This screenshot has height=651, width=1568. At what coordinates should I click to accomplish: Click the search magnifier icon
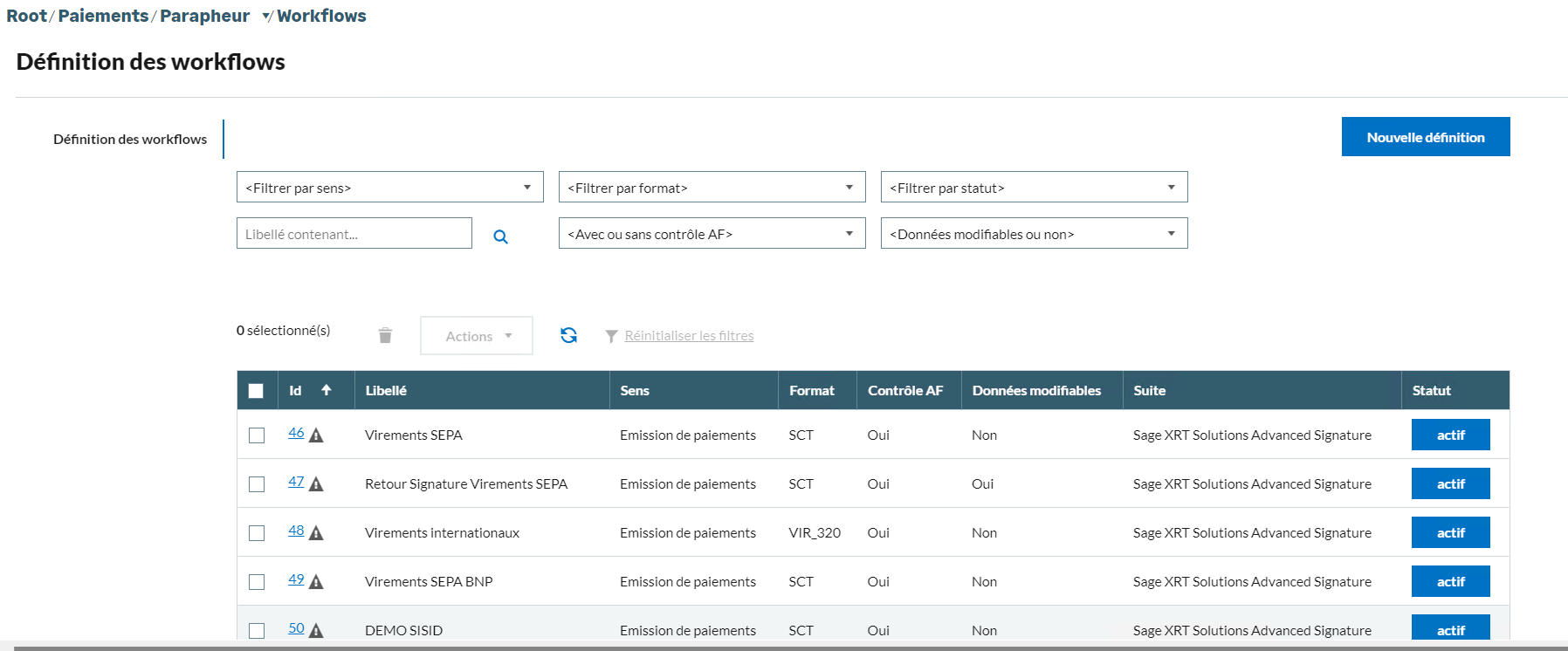[x=500, y=236]
